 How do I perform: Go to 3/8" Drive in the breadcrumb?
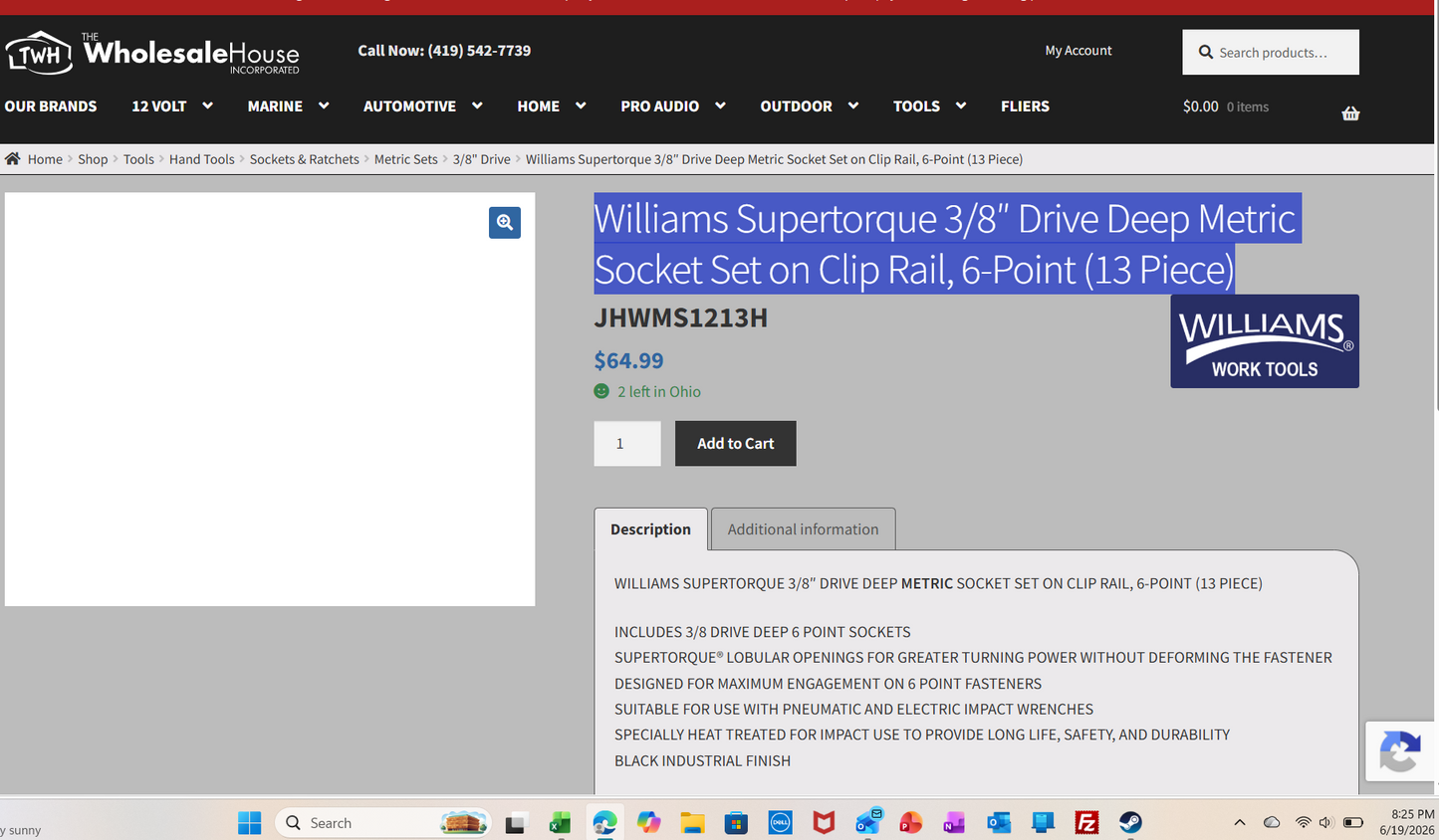[x=482, y=159]
